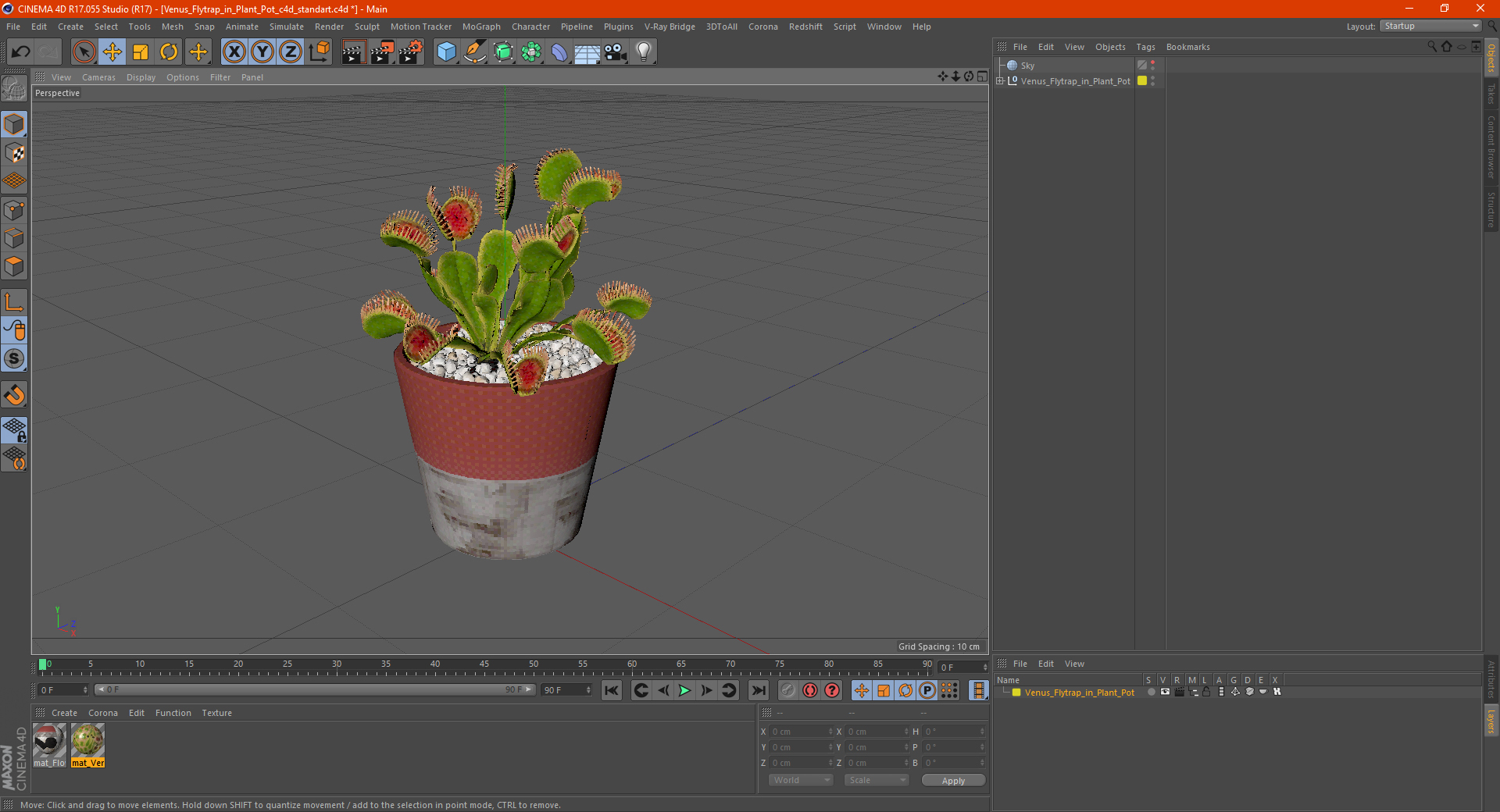Toggle Rotation keyframe recording button

[905, 690]
